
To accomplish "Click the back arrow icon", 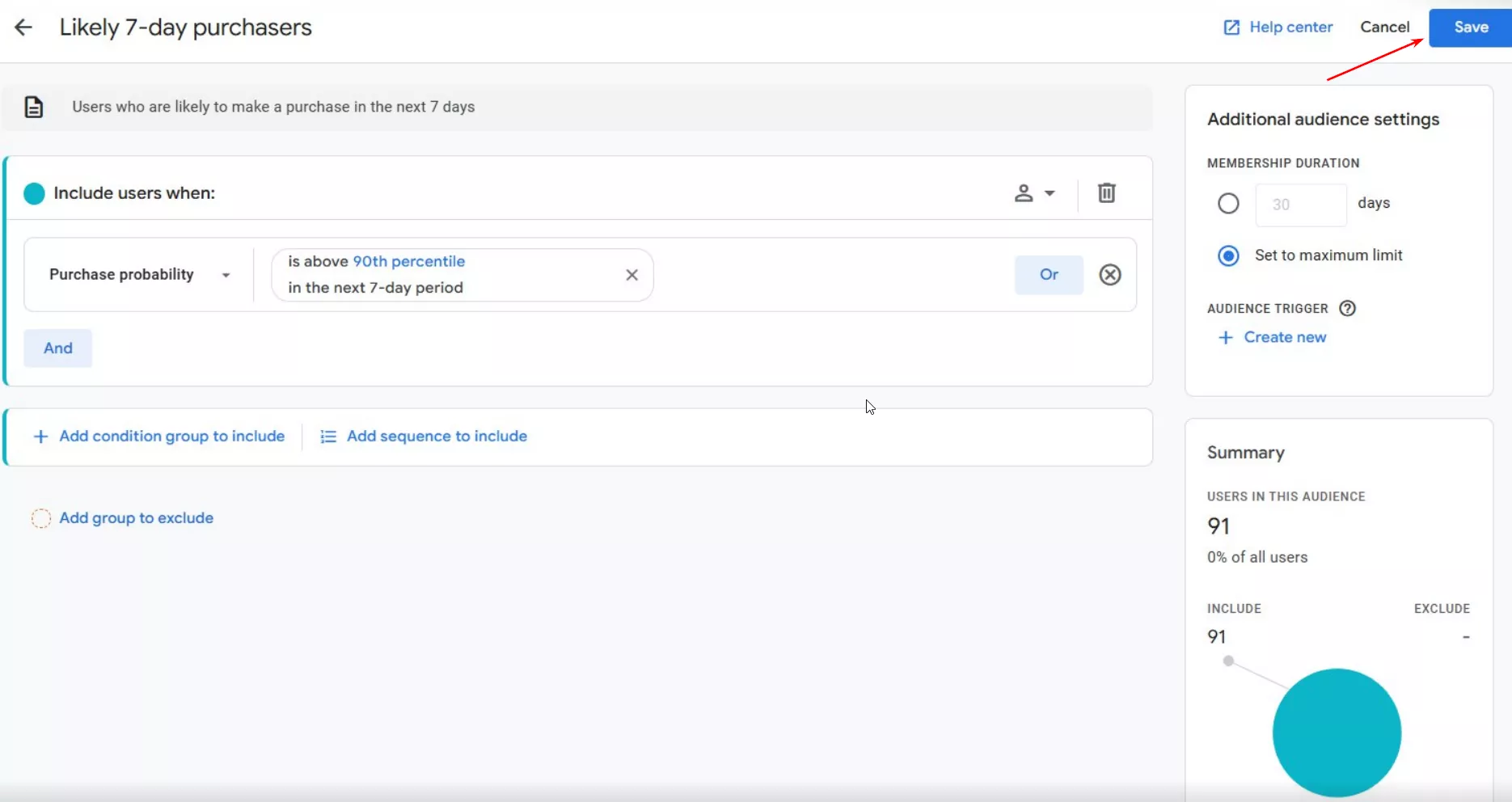I will pyautogui.click(x=23, y=27).
